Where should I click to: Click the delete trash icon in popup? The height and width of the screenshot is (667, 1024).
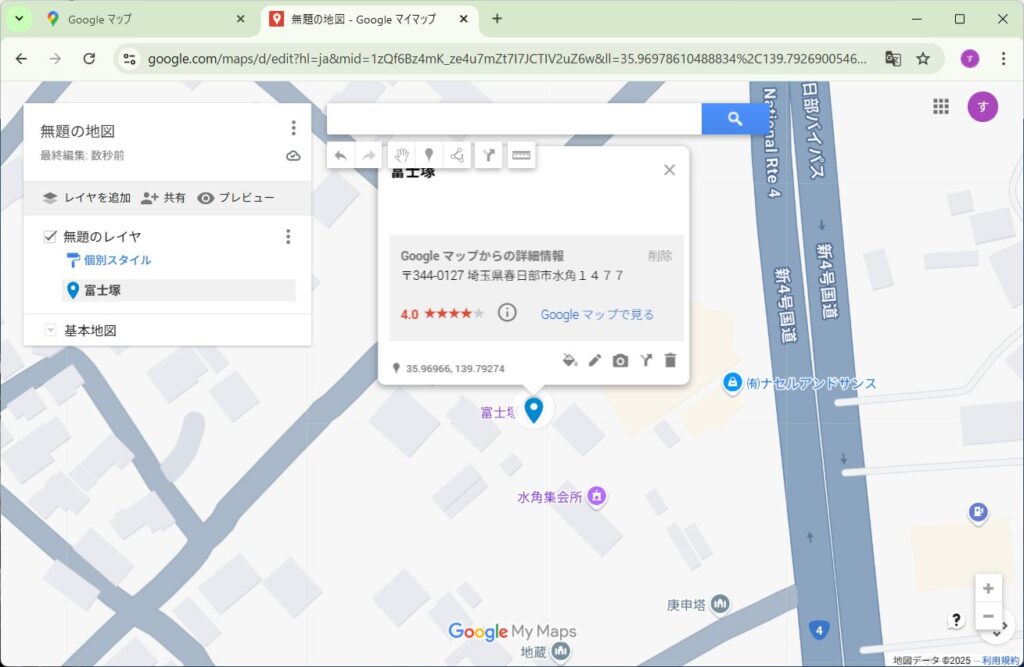pyautogui.click(x=671, y=361)
